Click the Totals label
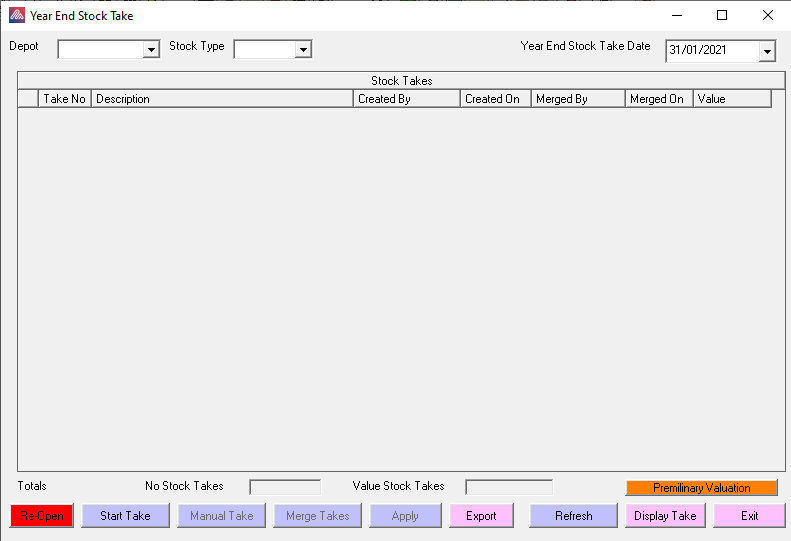Image resolution: width=791 pixels, height=541 pixels. pos(32,485)
